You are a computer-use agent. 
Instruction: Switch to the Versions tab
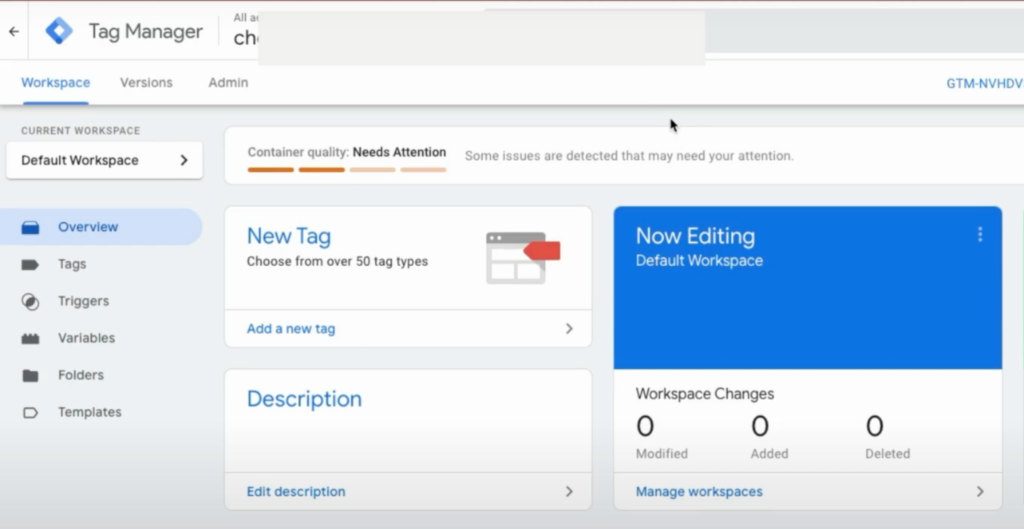(x=146, y=83)
